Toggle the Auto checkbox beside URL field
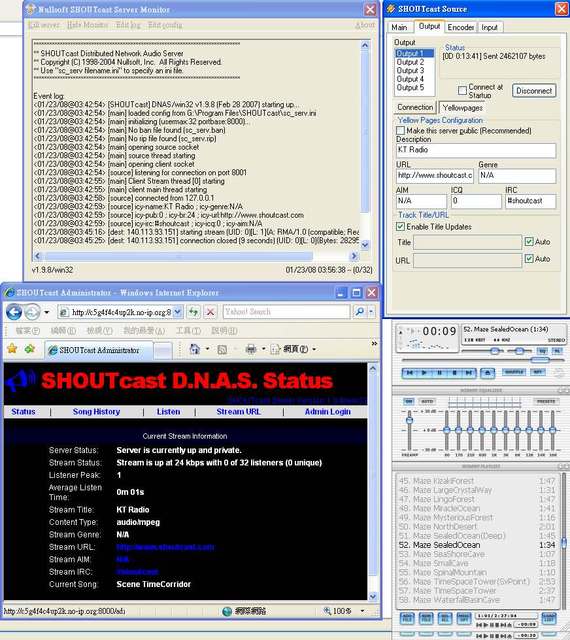This screenshot has width=570, height=640. pyautogui.click(x=529, y=259)
